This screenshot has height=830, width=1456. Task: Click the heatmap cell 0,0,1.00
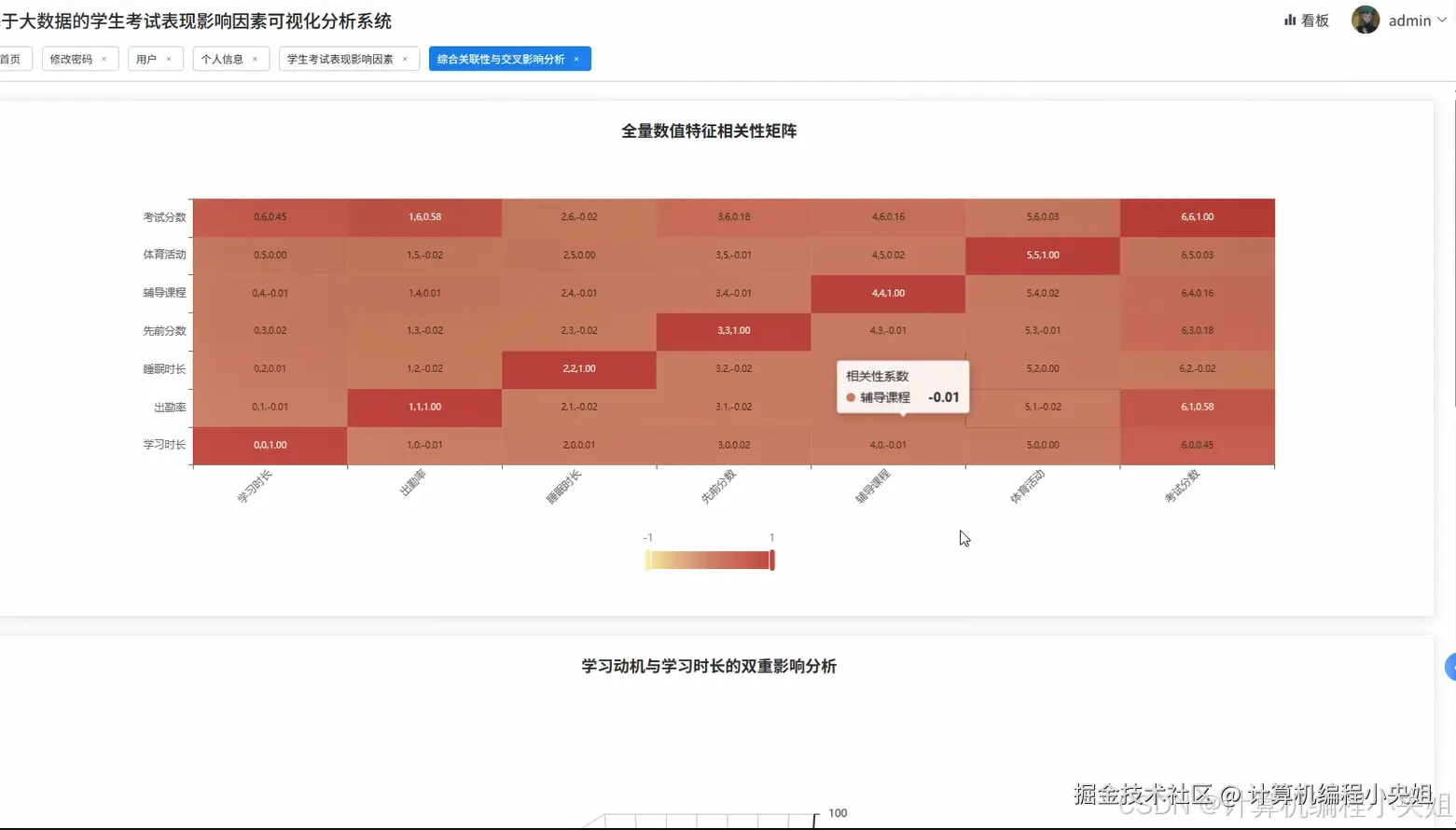pos(270,445)
